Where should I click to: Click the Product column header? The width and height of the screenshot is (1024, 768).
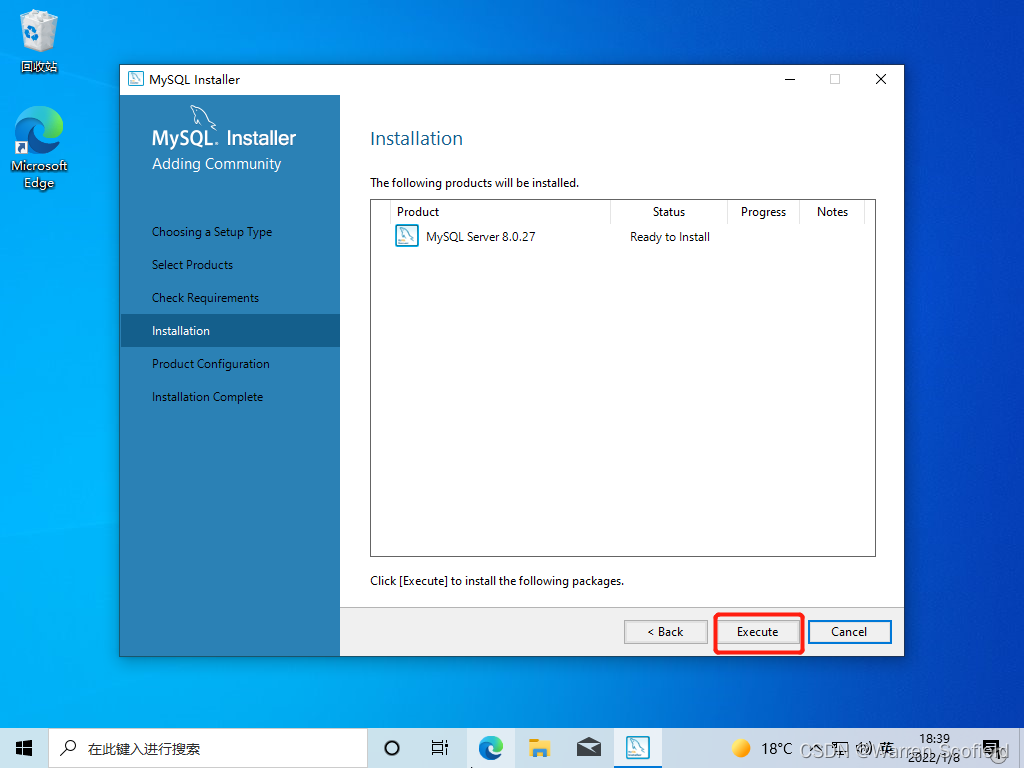click(418, 212)
